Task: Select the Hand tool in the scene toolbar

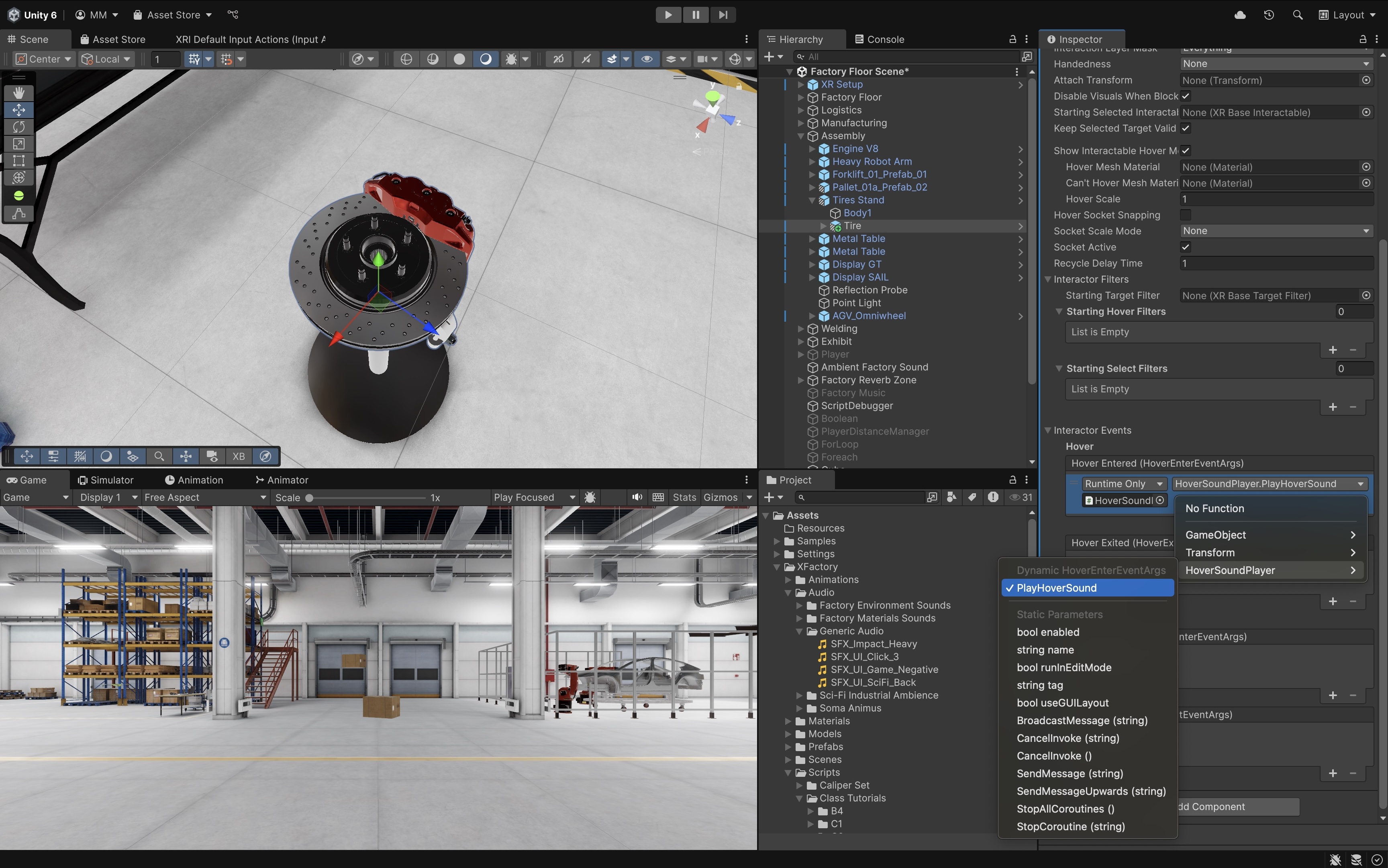Action: tap(19, 92)
